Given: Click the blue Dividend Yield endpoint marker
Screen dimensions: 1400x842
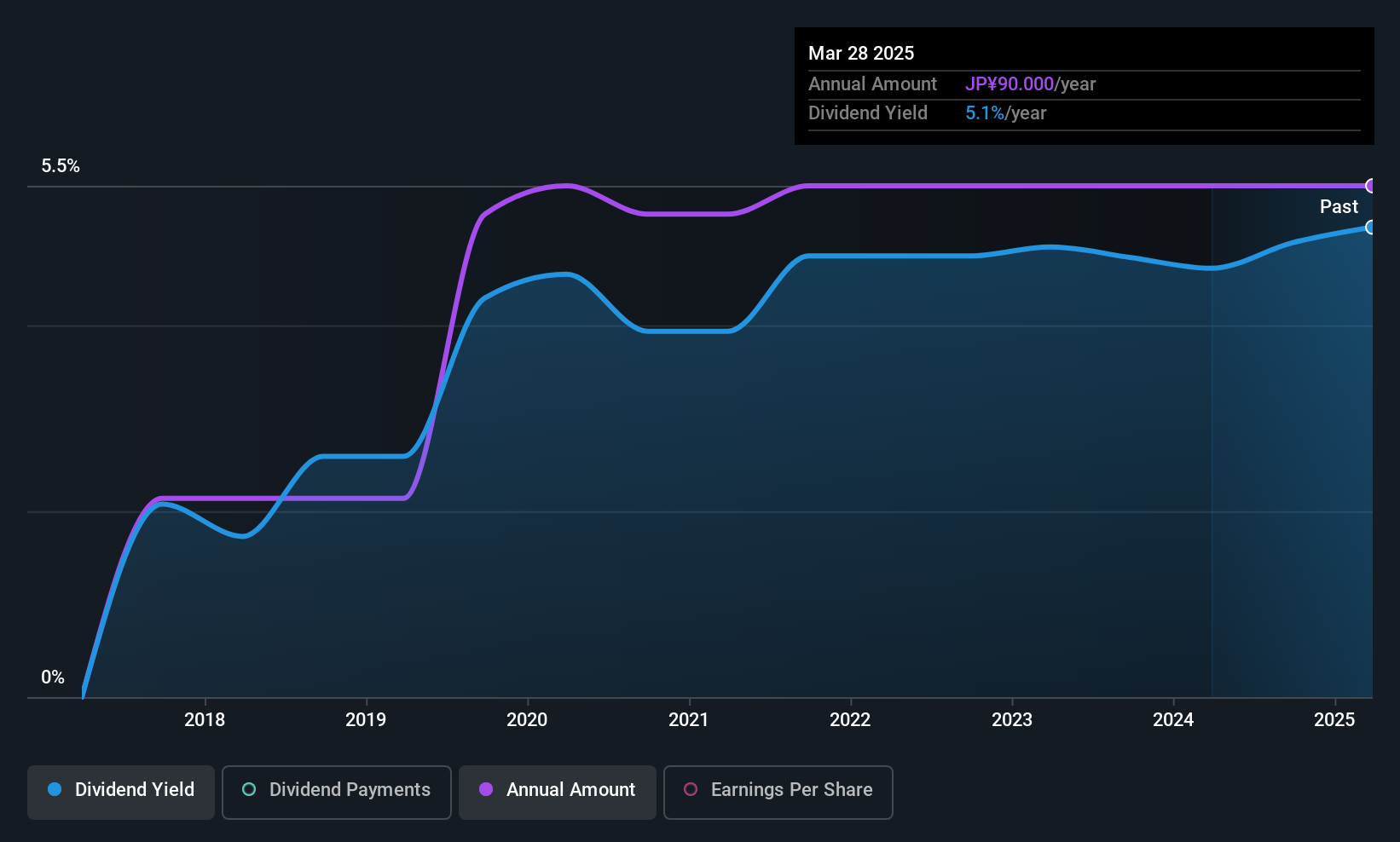Looking at the screenshot, I should click(1371, 228).
